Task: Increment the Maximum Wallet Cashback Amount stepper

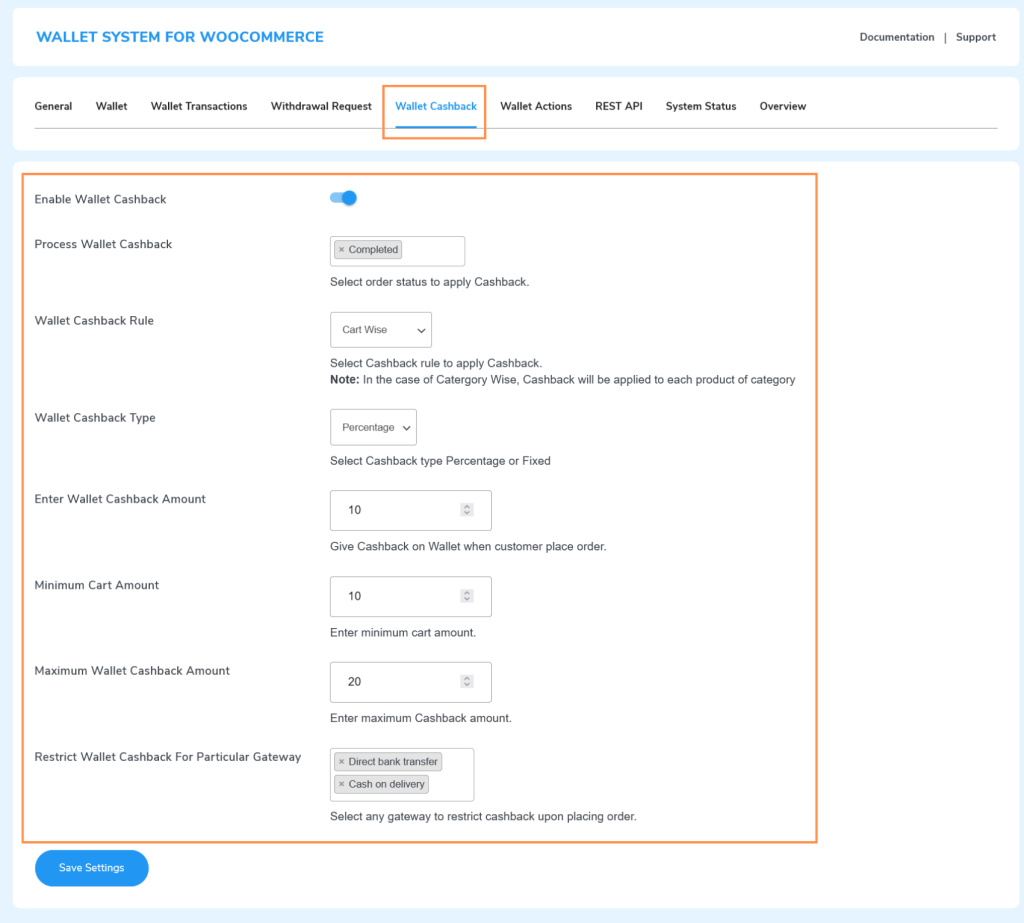Action: click(x=466, y=677)
